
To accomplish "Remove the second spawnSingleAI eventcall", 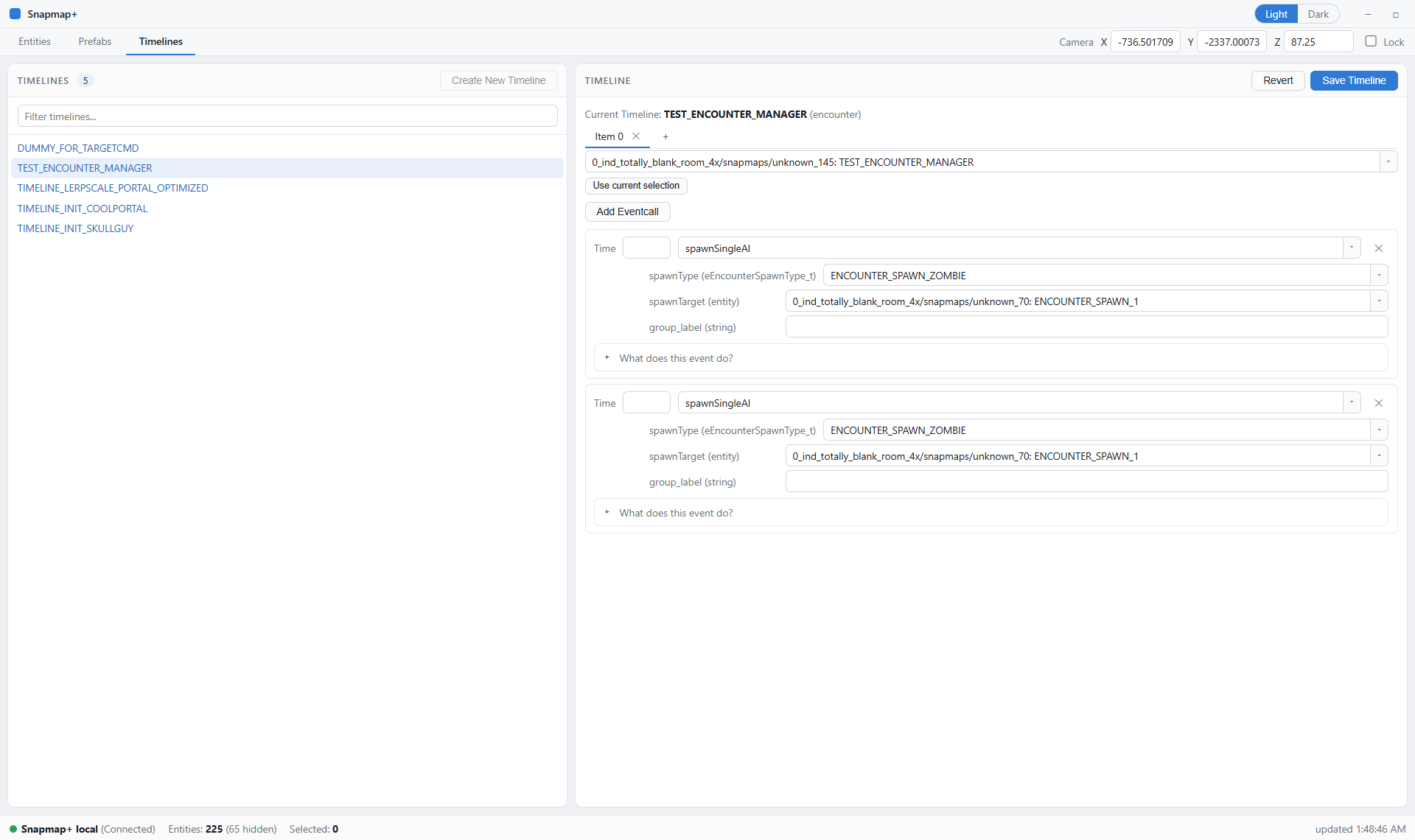I will pyautogui.click(x=1378, y=403).
